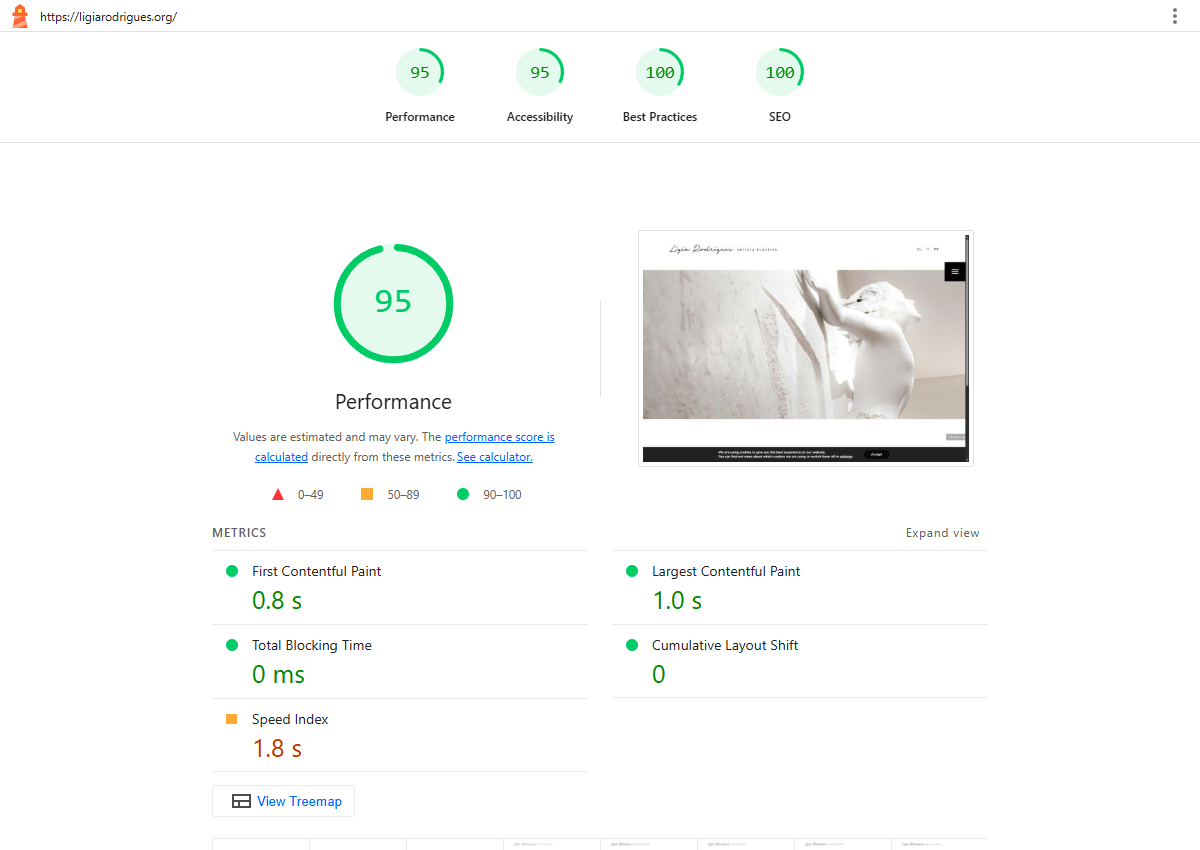Click the Speed Index metric label
1200x850 pixels.
pyautogui.click(x=290, y=719)
